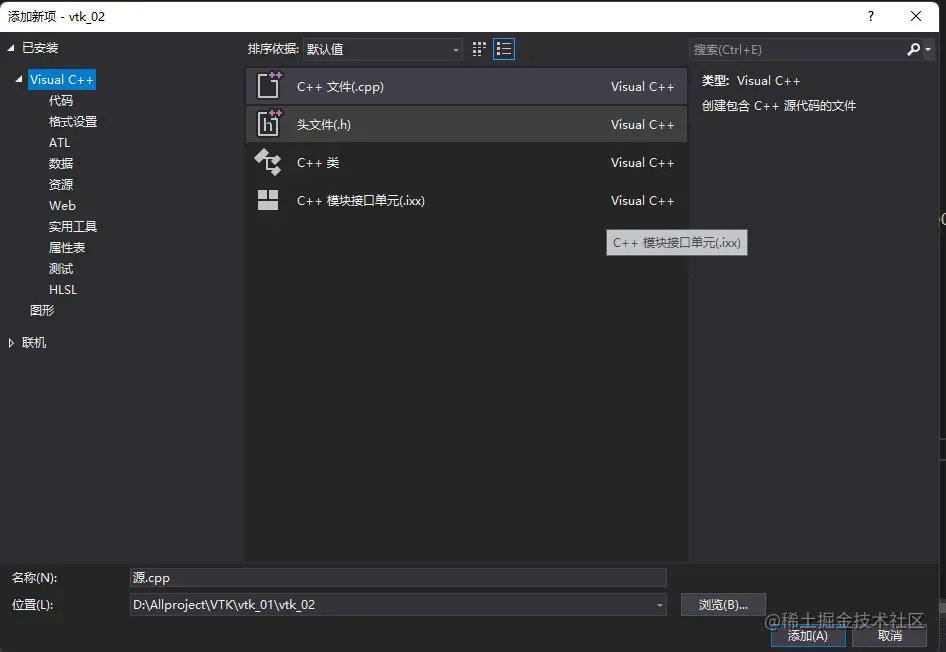Click the search magnifier icon
This screenshot has width=946, height=652.
coord(913,49)
